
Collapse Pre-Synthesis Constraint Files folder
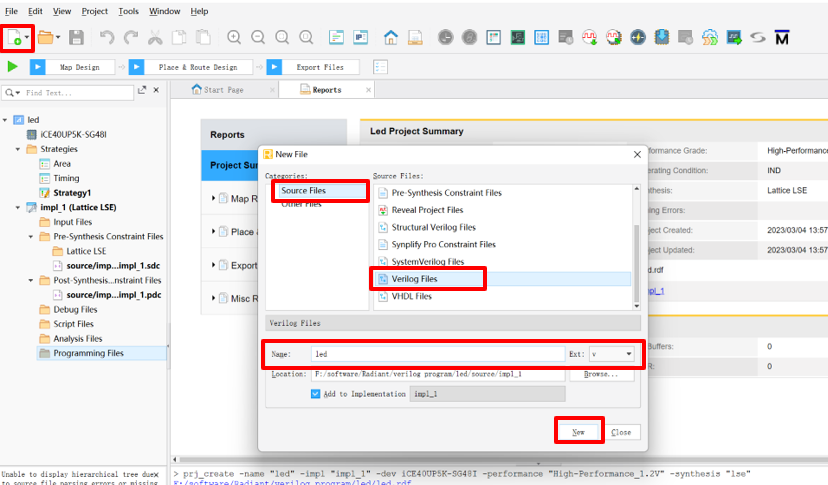(31, 236)
